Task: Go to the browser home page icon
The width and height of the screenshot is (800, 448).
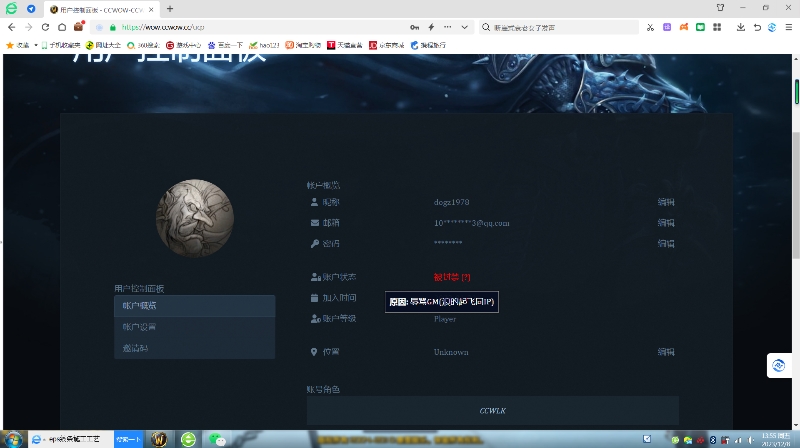Action: tap(62, 27)
